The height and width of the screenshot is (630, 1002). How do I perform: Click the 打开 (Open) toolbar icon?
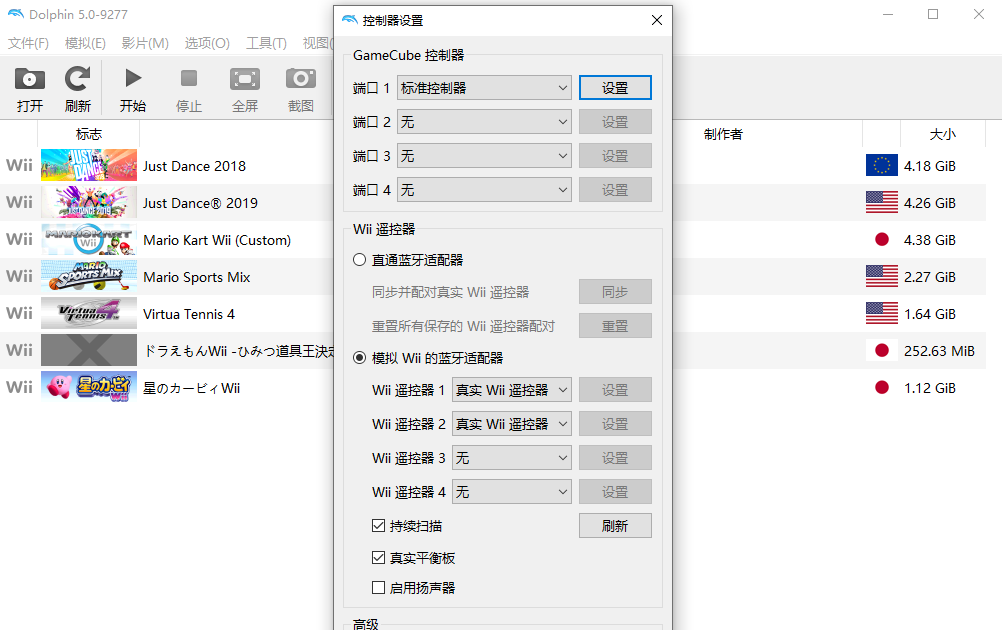pyautogui.click(x=29, y=79)
